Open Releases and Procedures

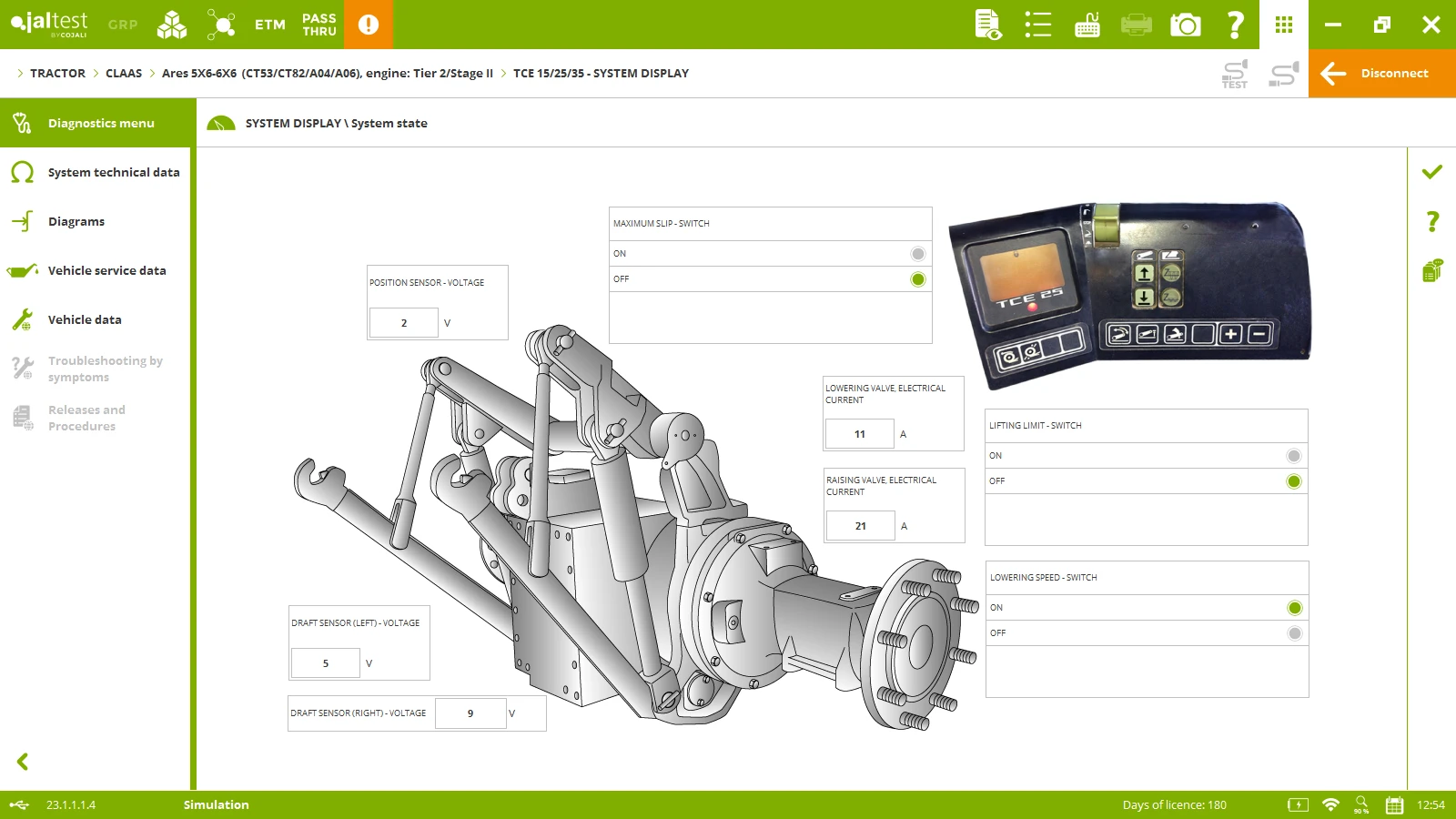pyautogui.click(x=96, y=418)
